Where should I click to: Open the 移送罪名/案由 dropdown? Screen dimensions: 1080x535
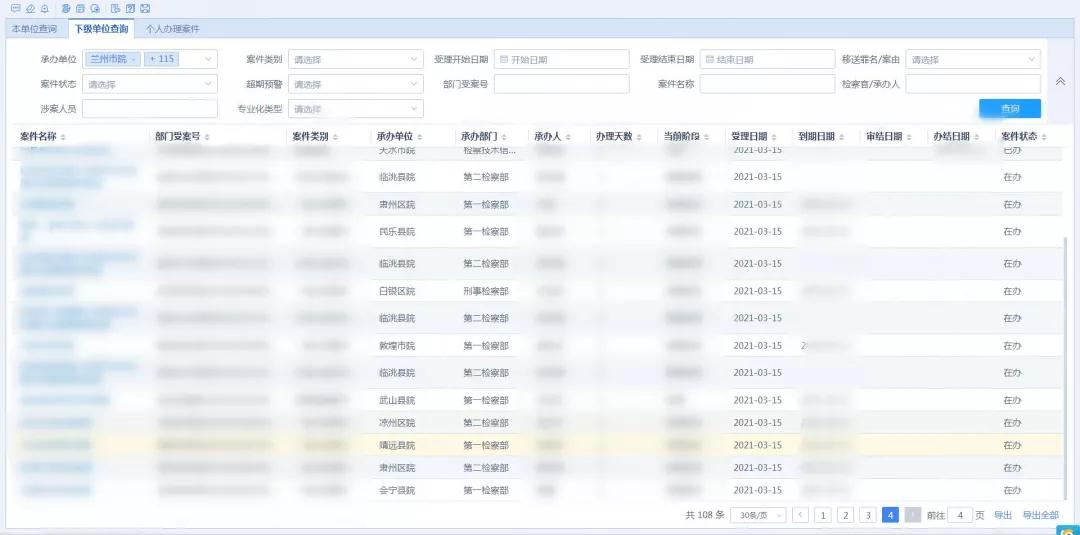coord(973,60)
